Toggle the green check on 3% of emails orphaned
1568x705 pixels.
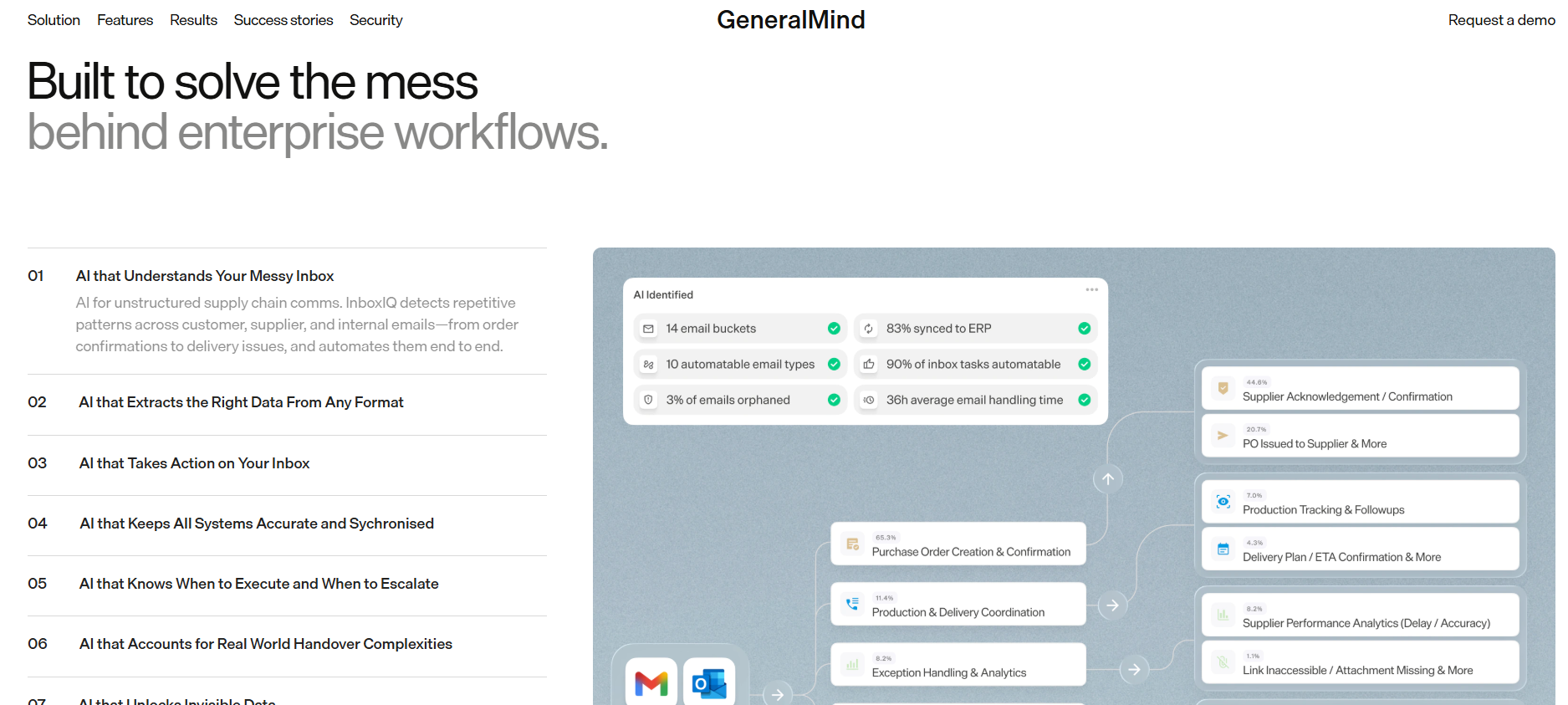point(834,401)
